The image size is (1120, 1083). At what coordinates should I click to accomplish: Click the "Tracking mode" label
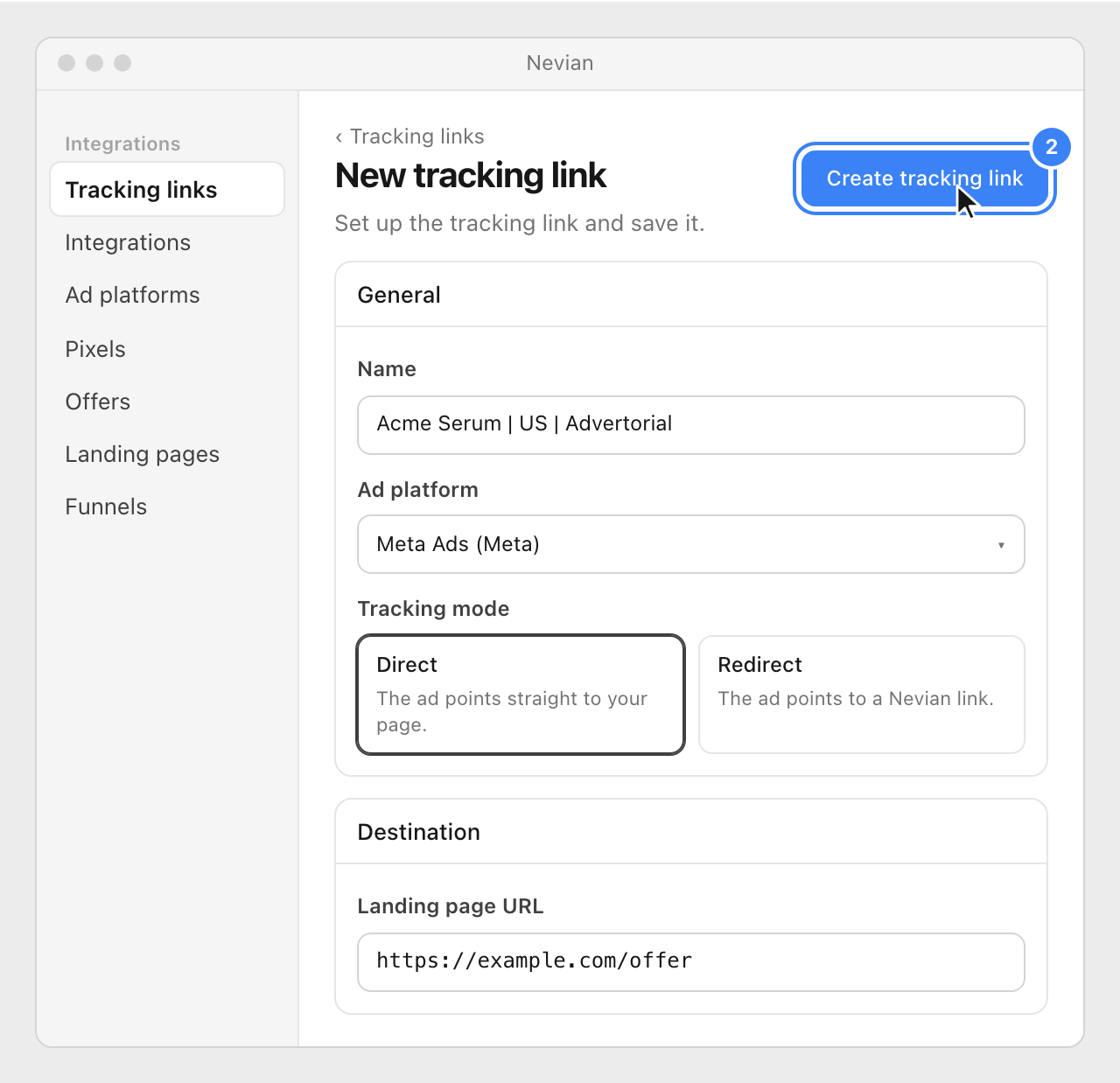pos(433,609)
